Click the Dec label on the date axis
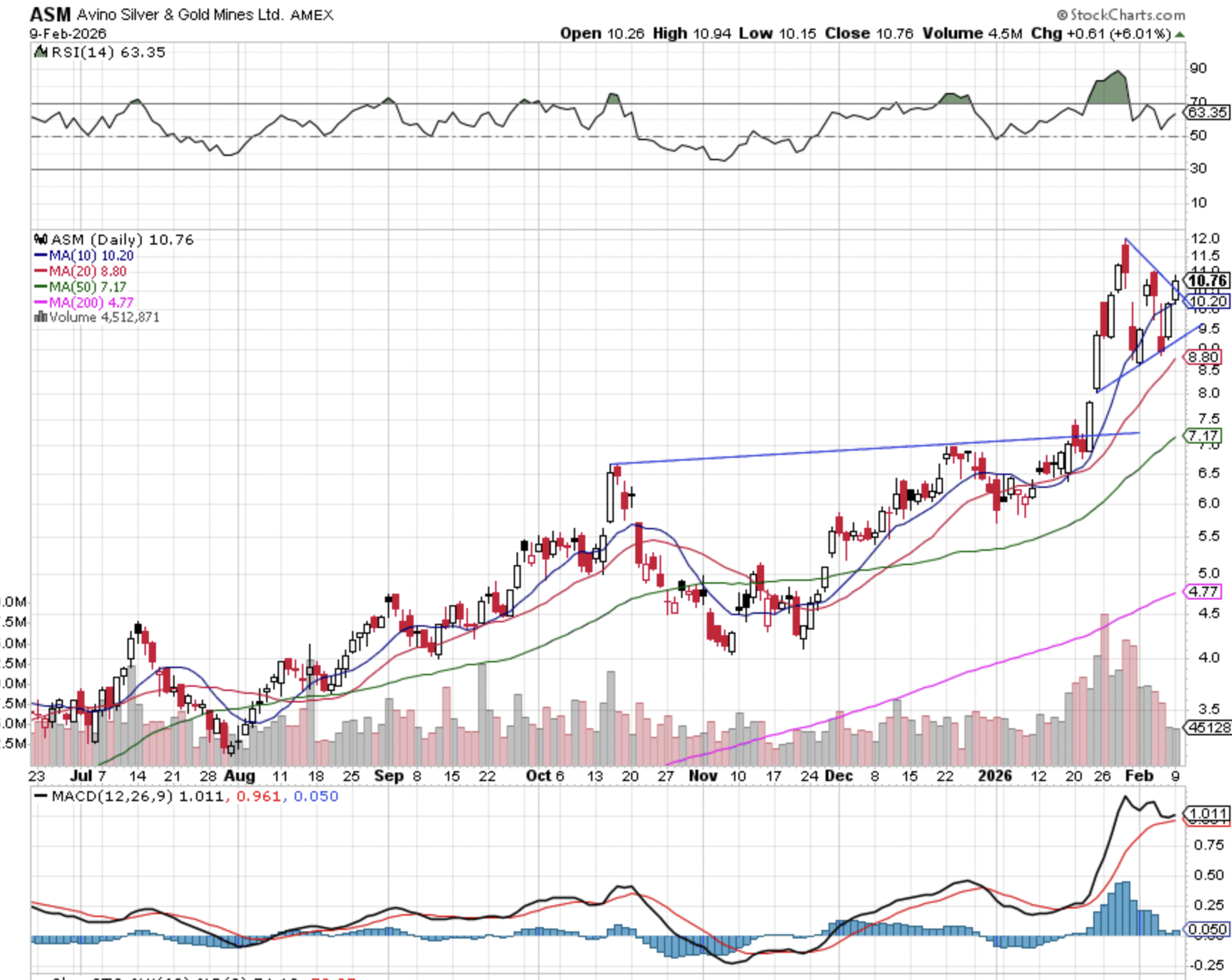This screenshot has width=1232, height=980. point(838,776)
